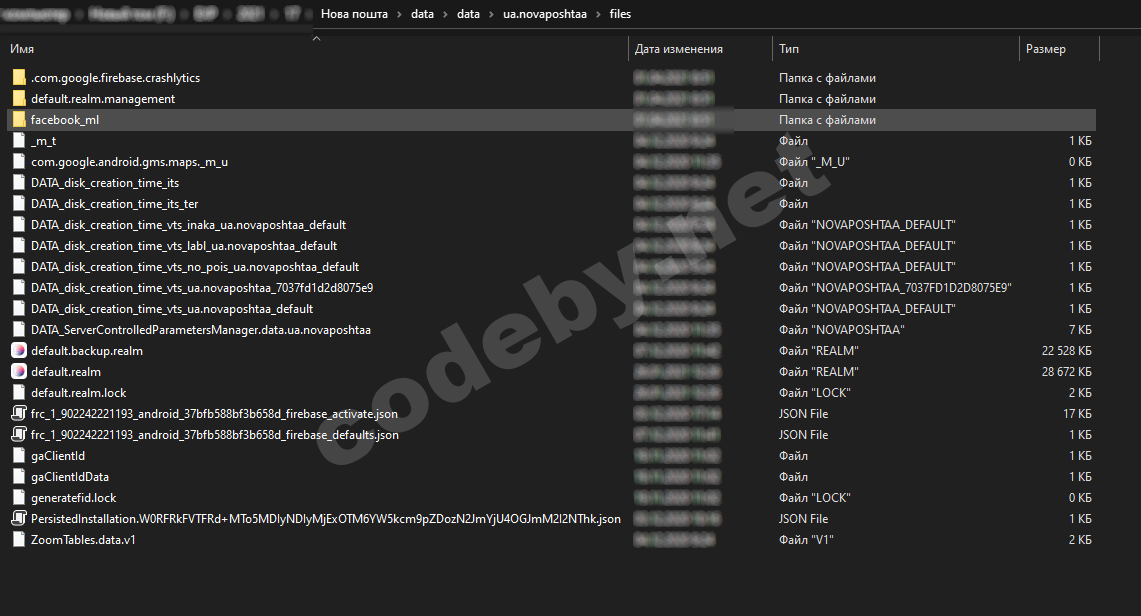Viewport: 1141px width, 616px height.
Task: Expand chevron before files breadcrumb
Action: point(598,15)
